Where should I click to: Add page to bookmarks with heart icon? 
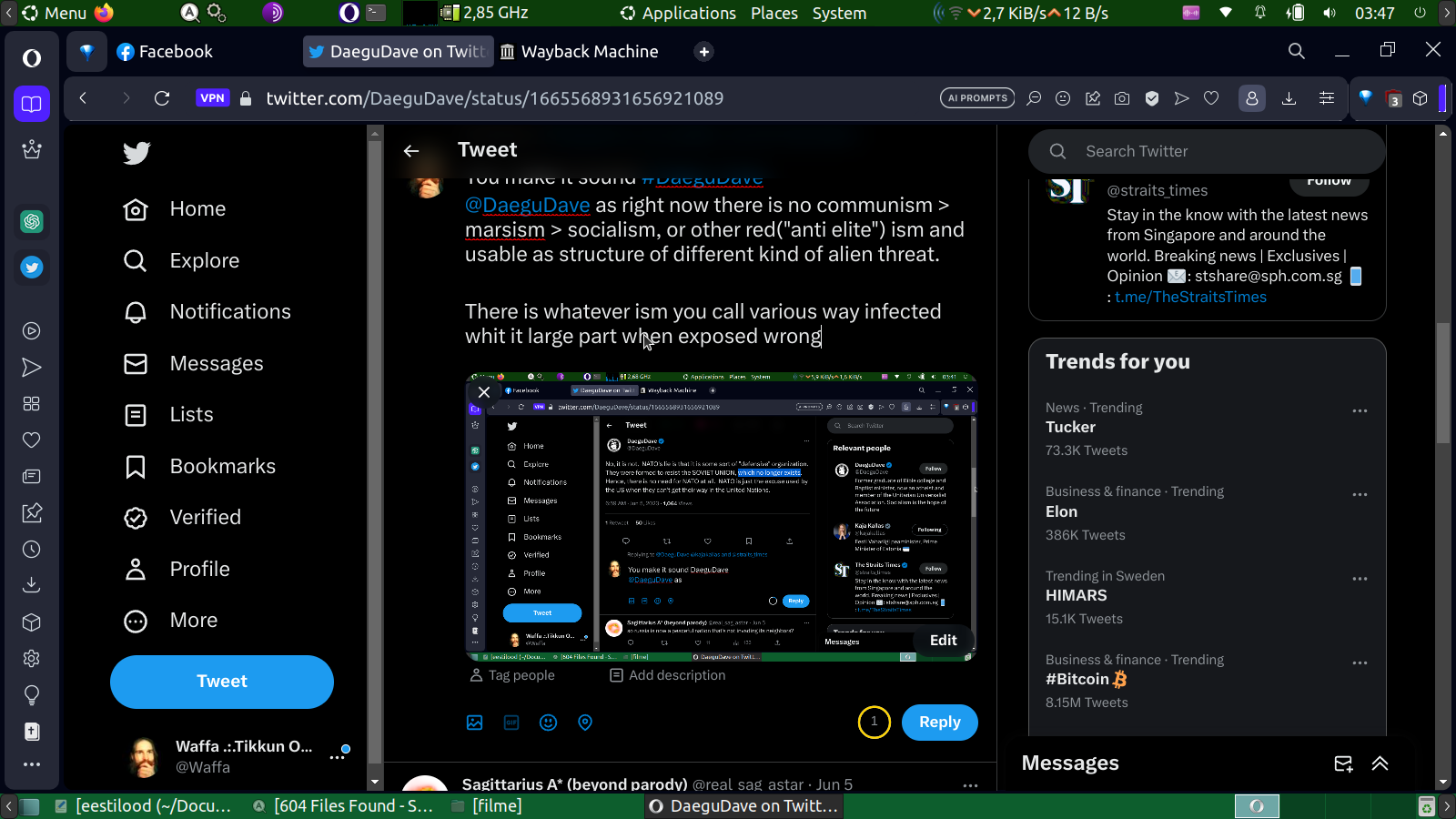point(1211,98)
